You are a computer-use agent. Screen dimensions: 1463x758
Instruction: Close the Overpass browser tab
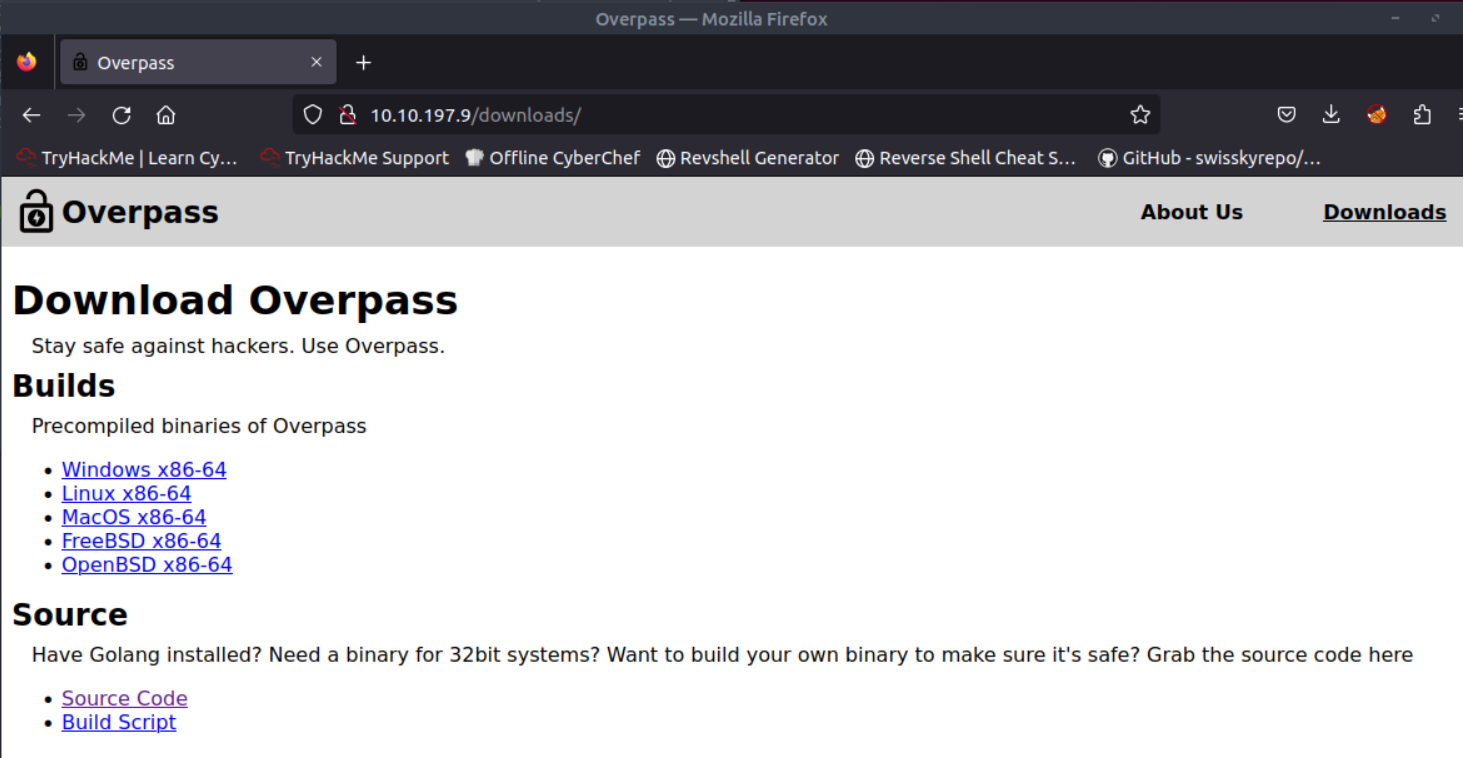click(x=316, y=62)
